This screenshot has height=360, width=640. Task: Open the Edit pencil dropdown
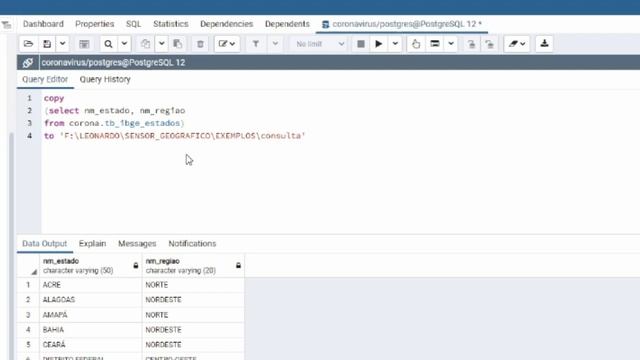click(227, 44)
